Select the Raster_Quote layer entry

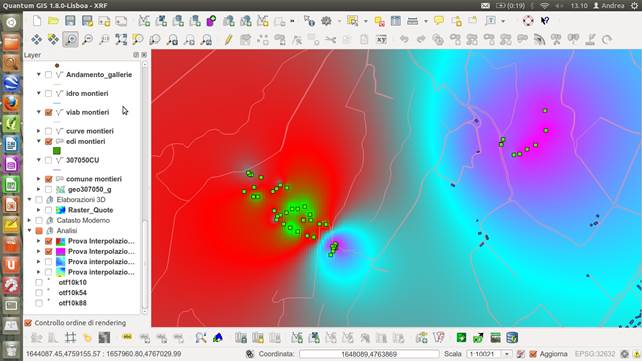pyautogui.click(x=90, y=210)
